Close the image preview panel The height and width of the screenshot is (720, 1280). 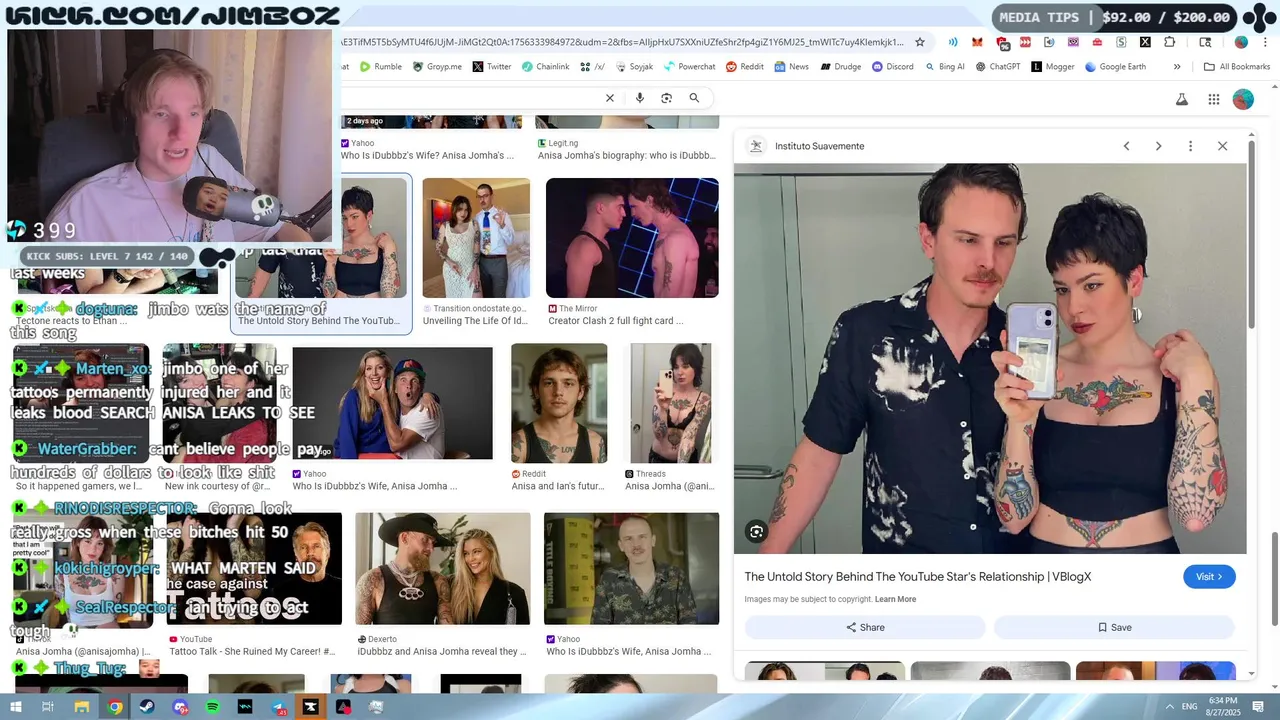[1222, 146]
